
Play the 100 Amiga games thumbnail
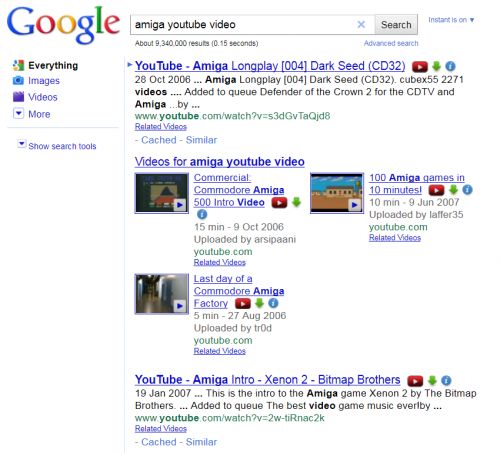click(337, 193)
